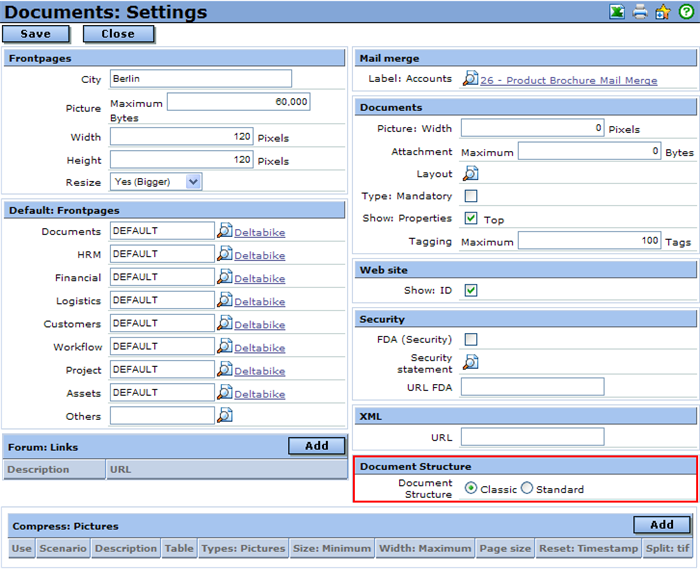Click the Reset: Timestamp column header

[588, 548]
